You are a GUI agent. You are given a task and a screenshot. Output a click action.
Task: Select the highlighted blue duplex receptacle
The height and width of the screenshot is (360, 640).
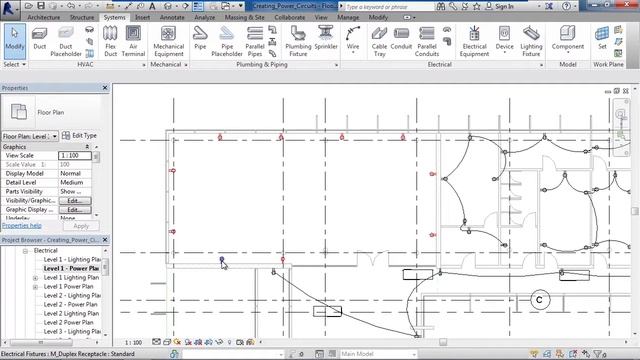coord(222,259)
